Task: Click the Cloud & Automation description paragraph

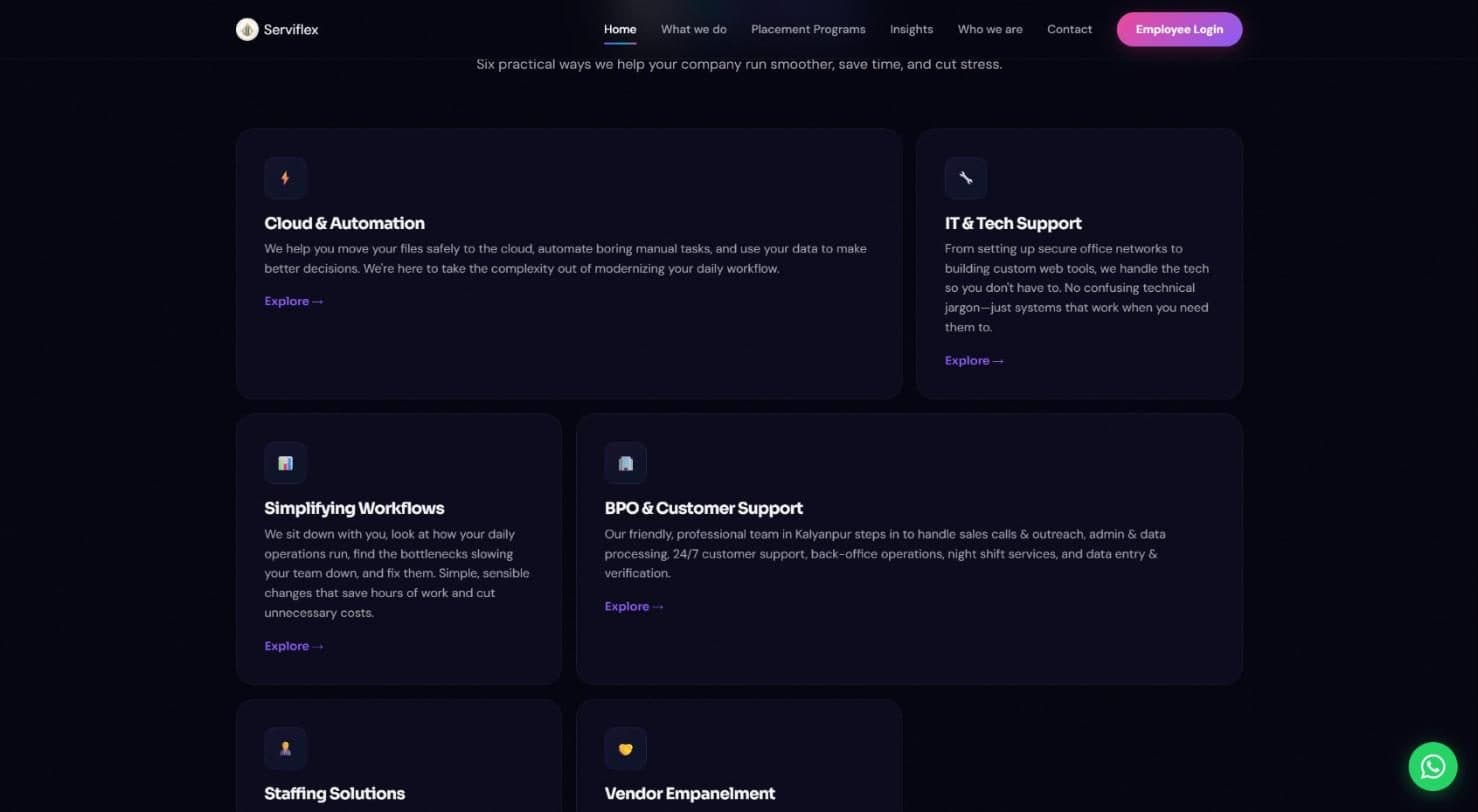Action: pyautogui.click(x=566, y=258)
